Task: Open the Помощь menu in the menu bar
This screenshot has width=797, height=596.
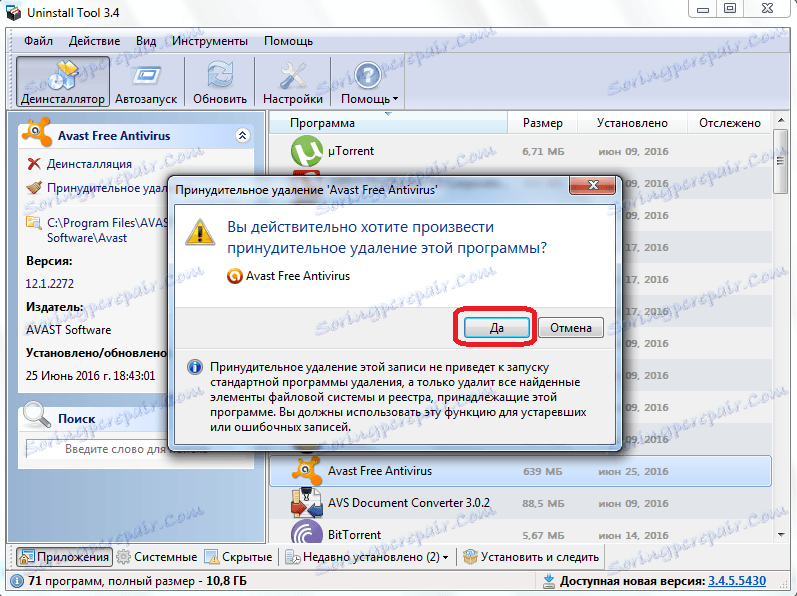Action: (288, 41)
